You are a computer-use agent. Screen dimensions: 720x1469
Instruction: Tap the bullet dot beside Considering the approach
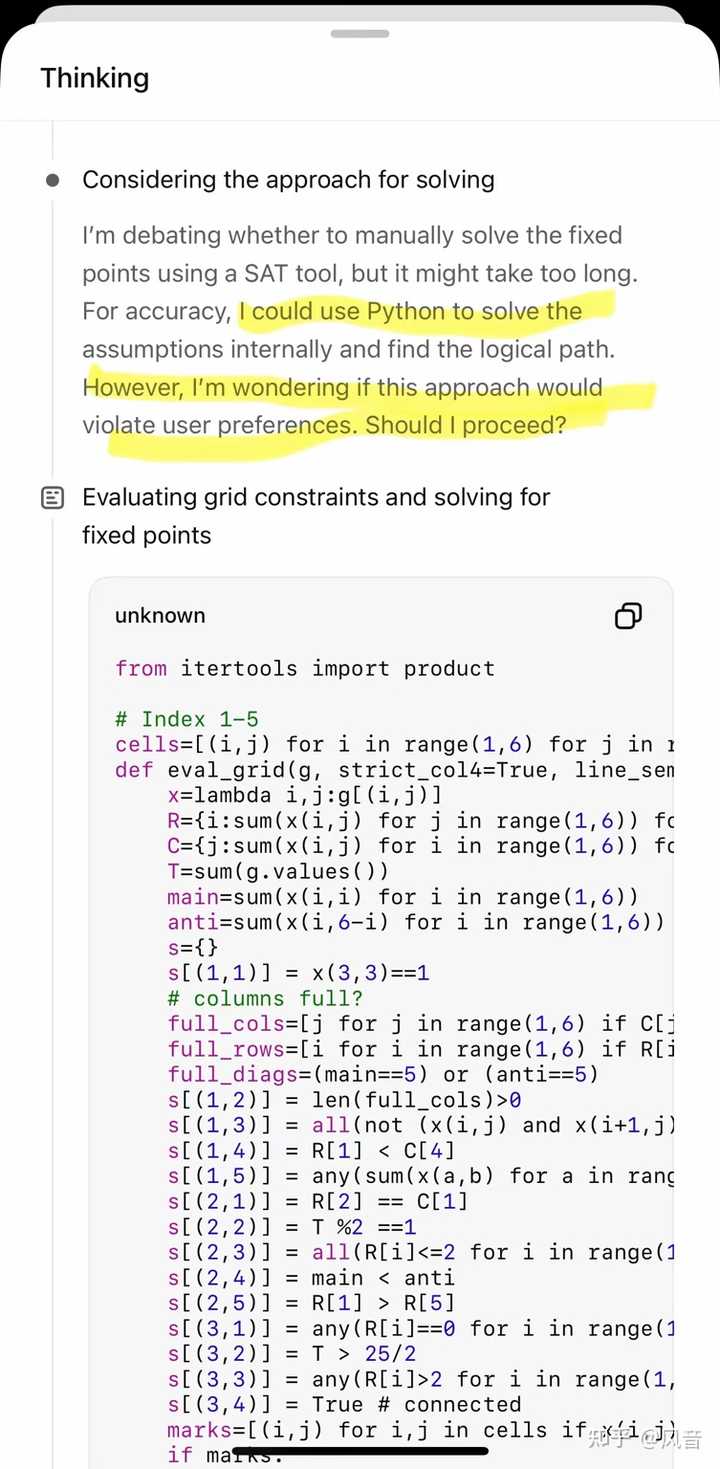tap(53, 180)
